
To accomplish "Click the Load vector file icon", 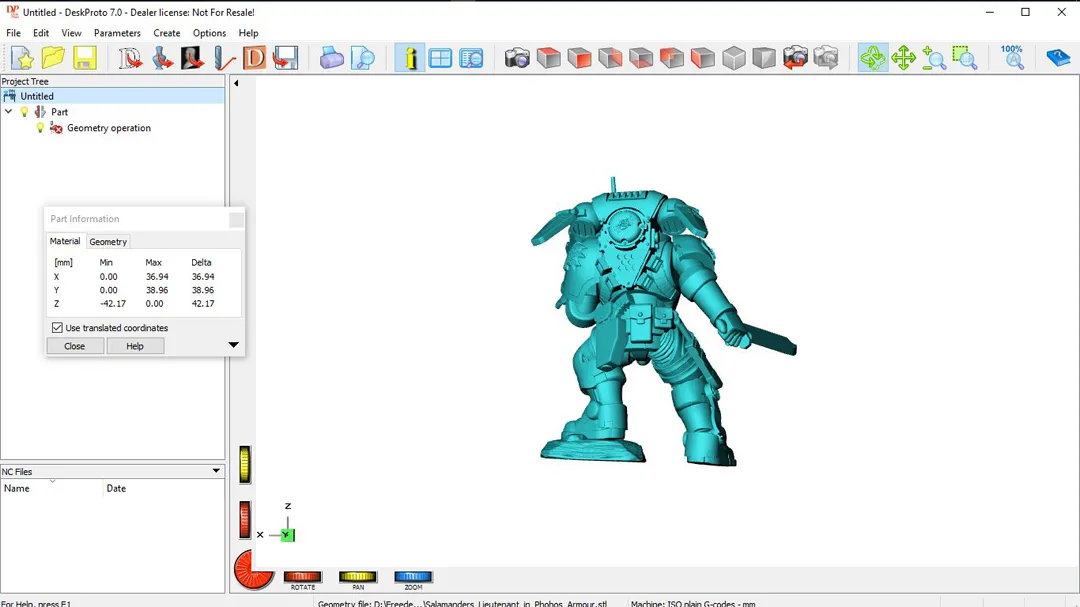I will (x=129, y=59).
